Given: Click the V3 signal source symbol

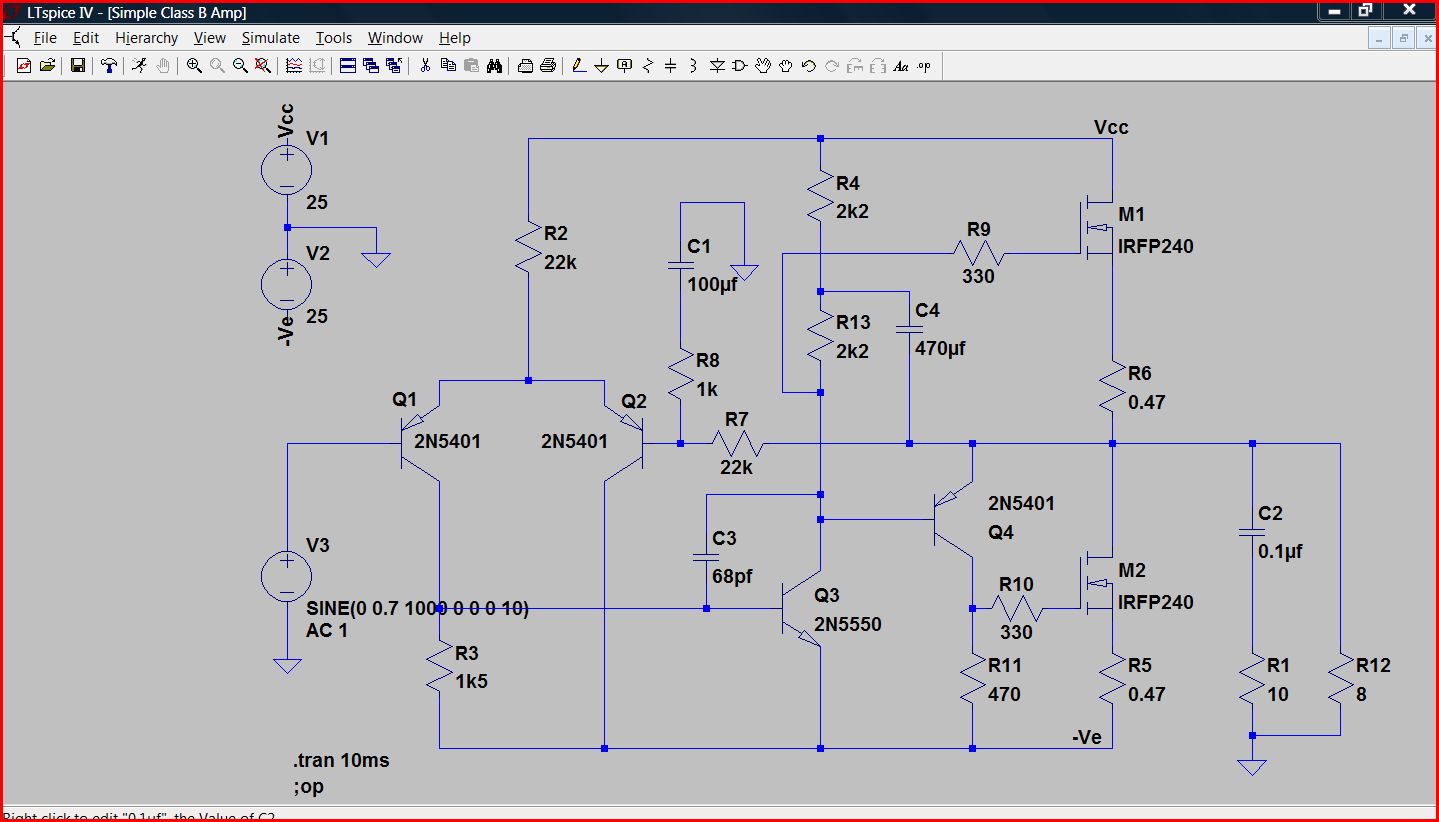Looking at the screenshot, I should click(286, 577).
